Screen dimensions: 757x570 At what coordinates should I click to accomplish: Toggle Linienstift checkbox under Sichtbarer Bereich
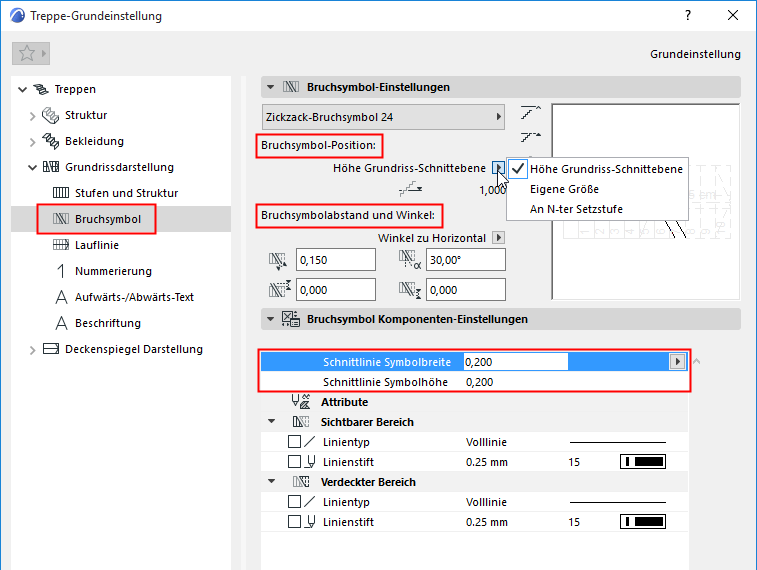coord(294,461)
